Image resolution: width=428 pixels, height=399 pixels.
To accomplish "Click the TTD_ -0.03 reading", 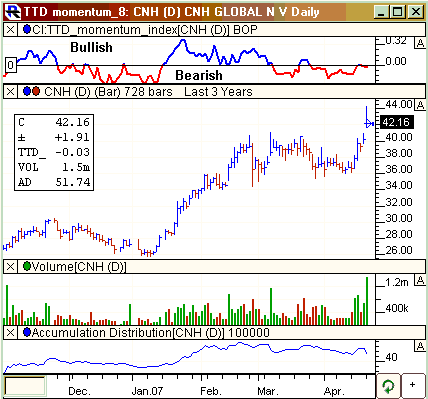I will [x=54, y=152].
